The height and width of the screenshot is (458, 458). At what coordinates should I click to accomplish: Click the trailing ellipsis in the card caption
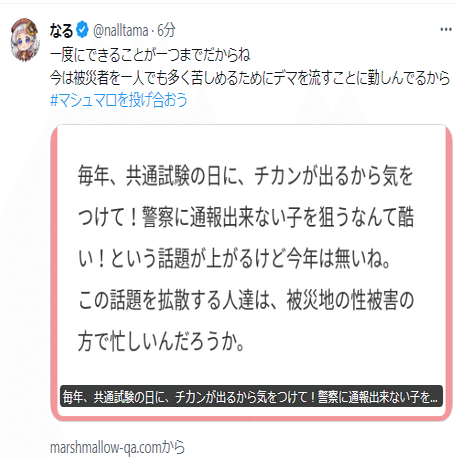click(434, 400)
